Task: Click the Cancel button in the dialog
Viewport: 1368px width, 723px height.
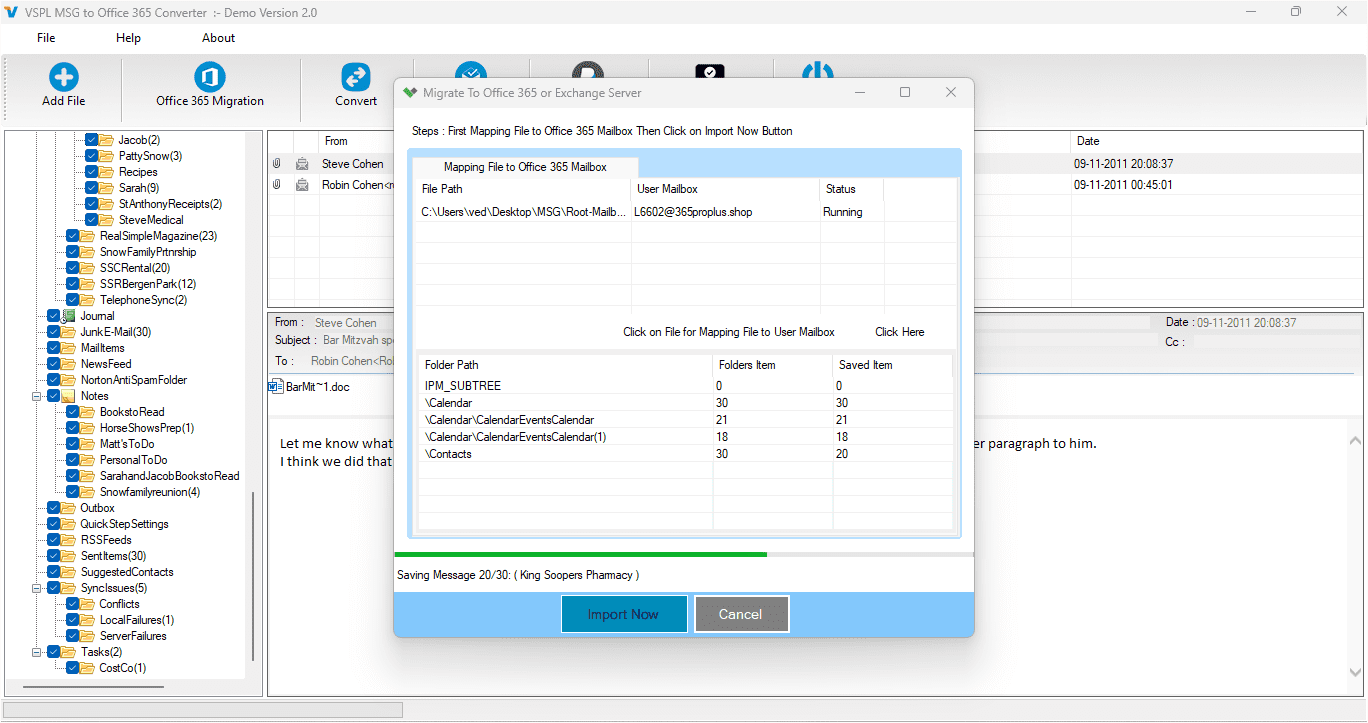Action: (740, 614)
